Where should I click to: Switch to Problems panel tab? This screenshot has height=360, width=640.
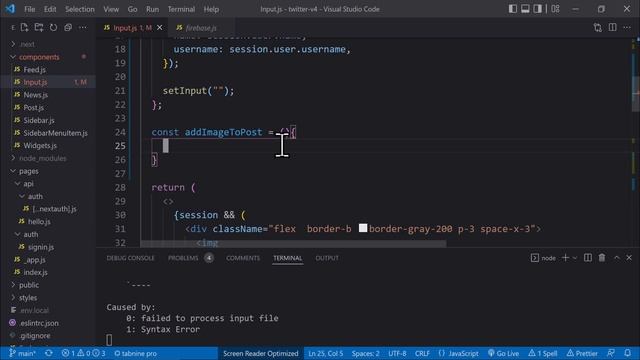tap(183, 258)
